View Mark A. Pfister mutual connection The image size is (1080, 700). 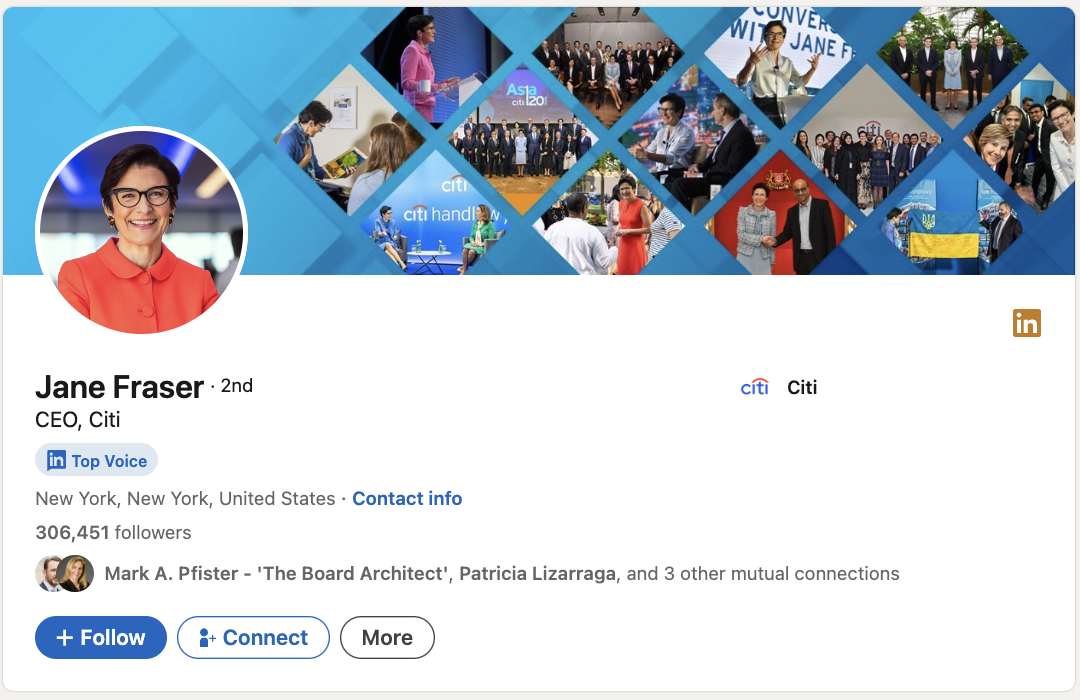(x=276, y=573)
